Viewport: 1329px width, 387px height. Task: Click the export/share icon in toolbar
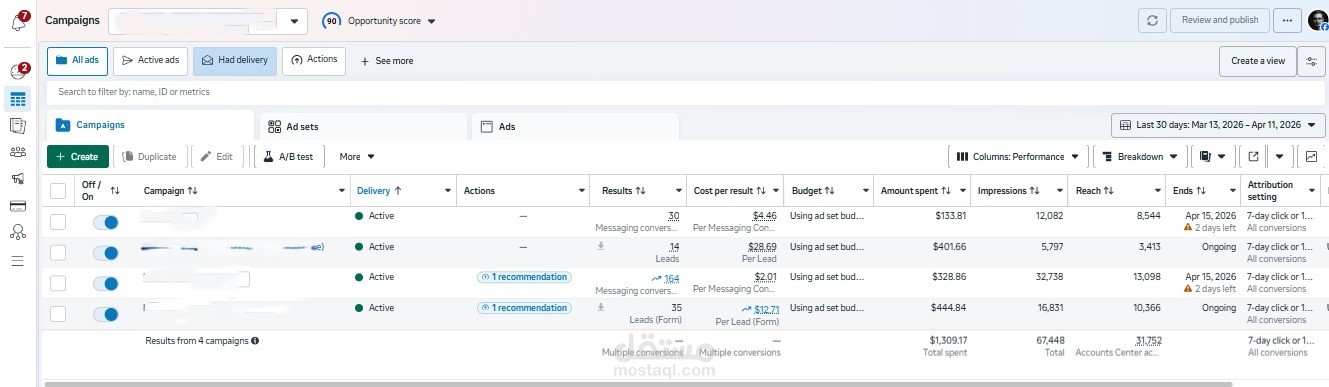click(1253, 156)
